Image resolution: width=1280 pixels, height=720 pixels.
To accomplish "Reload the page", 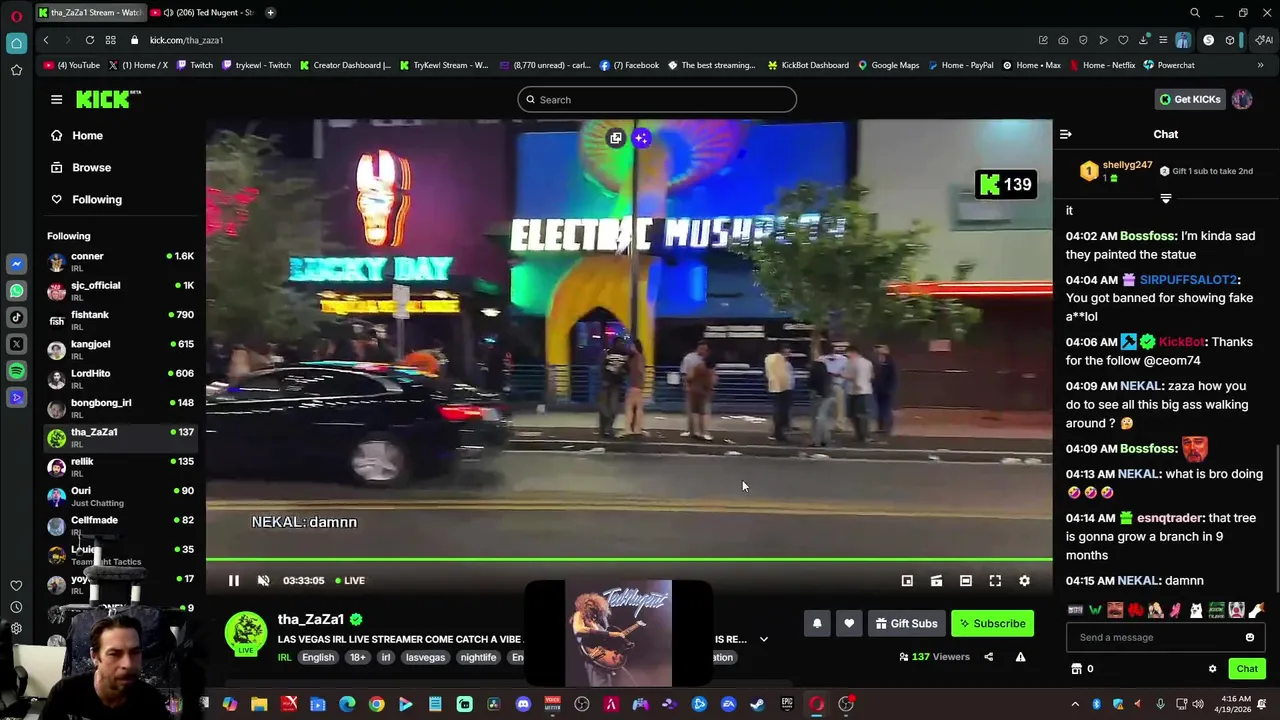I will [90, 40].
